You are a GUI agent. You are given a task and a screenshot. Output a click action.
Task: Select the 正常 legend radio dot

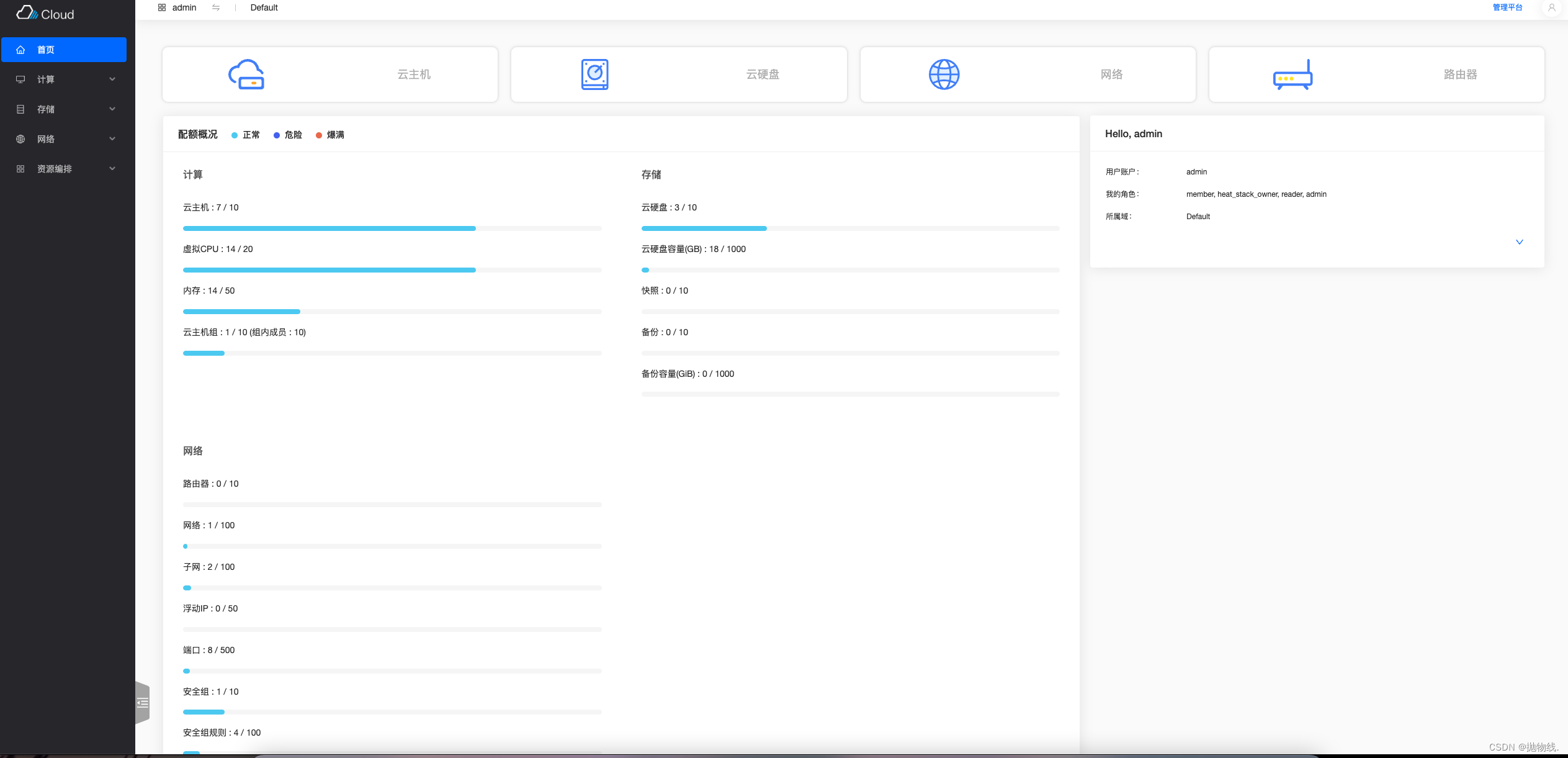click(x=234, y=135)
